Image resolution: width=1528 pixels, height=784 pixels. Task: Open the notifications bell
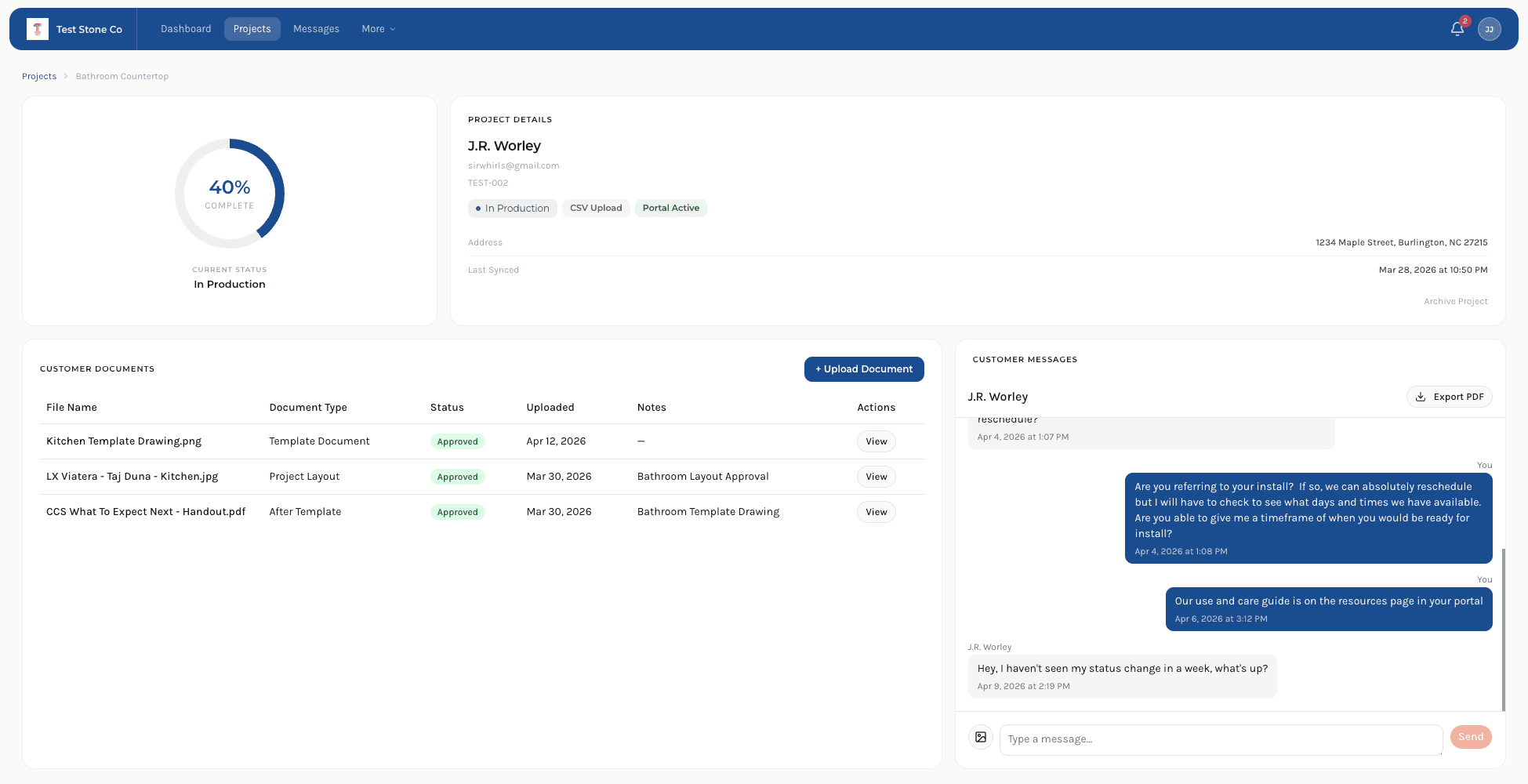1457,29
